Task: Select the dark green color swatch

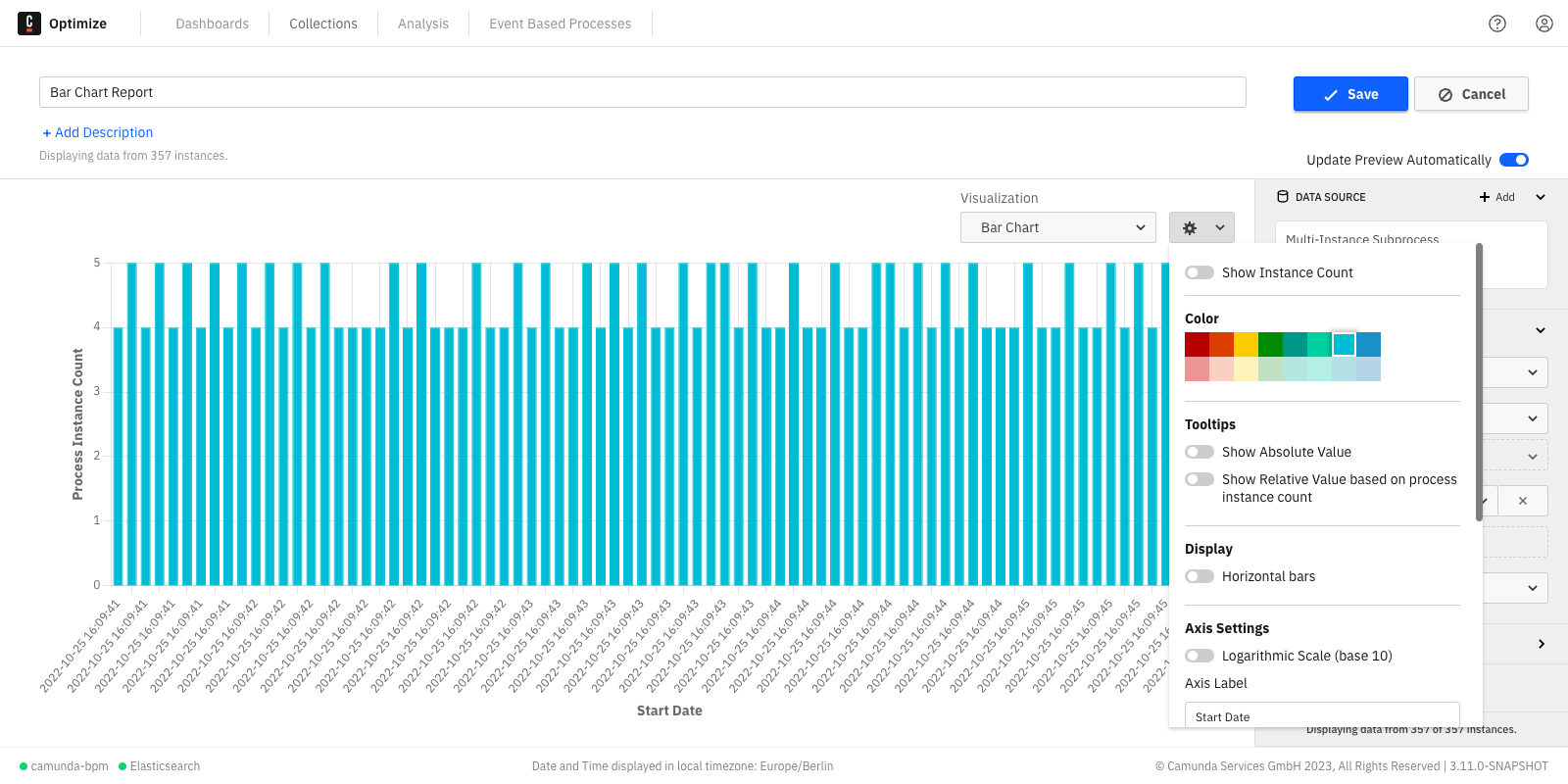Action: (x=1270, y=344)
